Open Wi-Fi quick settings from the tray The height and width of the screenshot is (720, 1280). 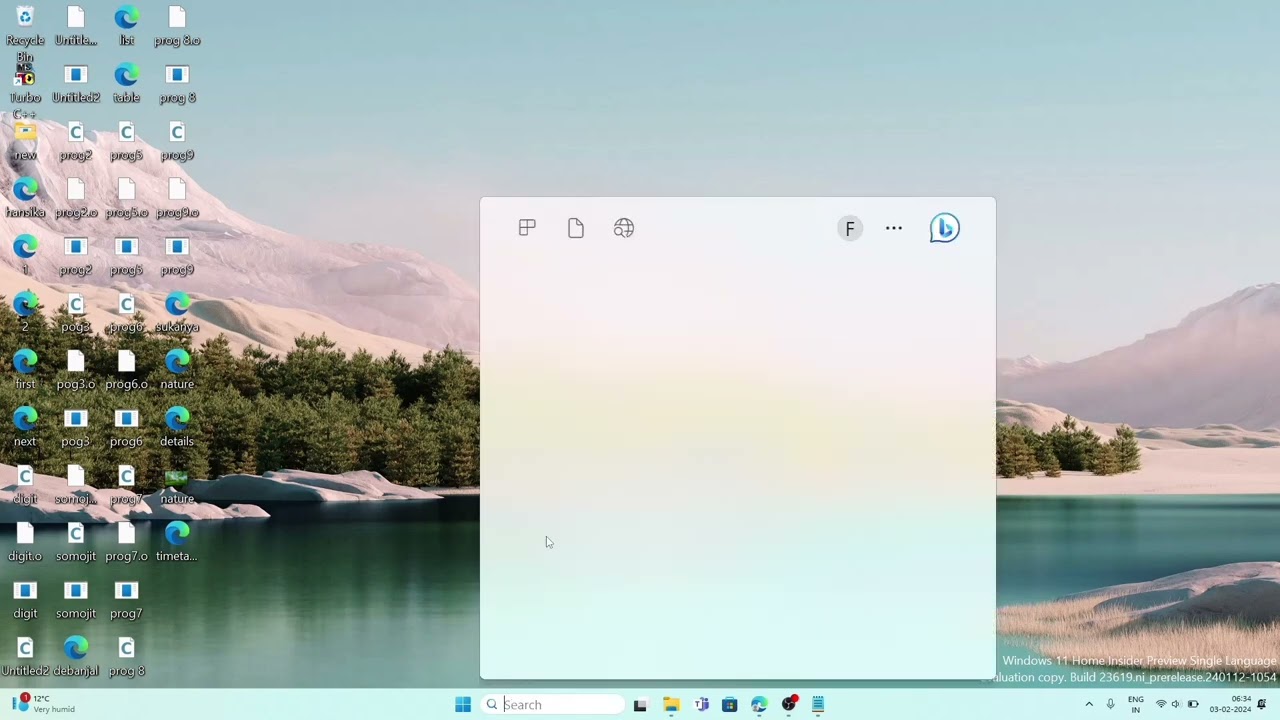click(1161, 704)
